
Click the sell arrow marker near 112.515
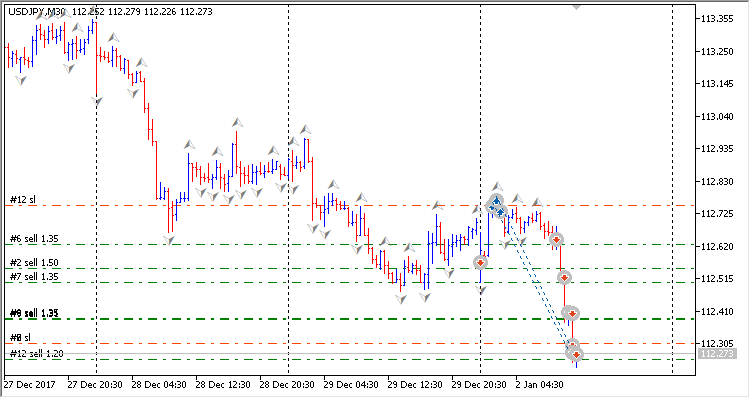coord(564,277)
